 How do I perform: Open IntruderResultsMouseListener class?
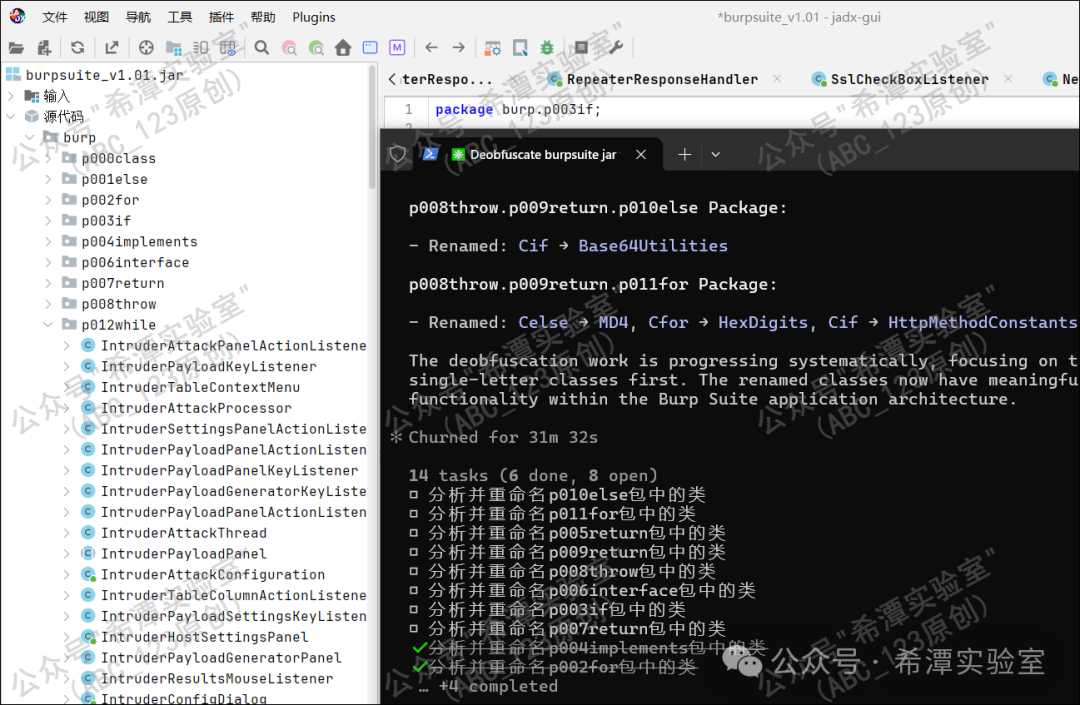pos(207,678)
